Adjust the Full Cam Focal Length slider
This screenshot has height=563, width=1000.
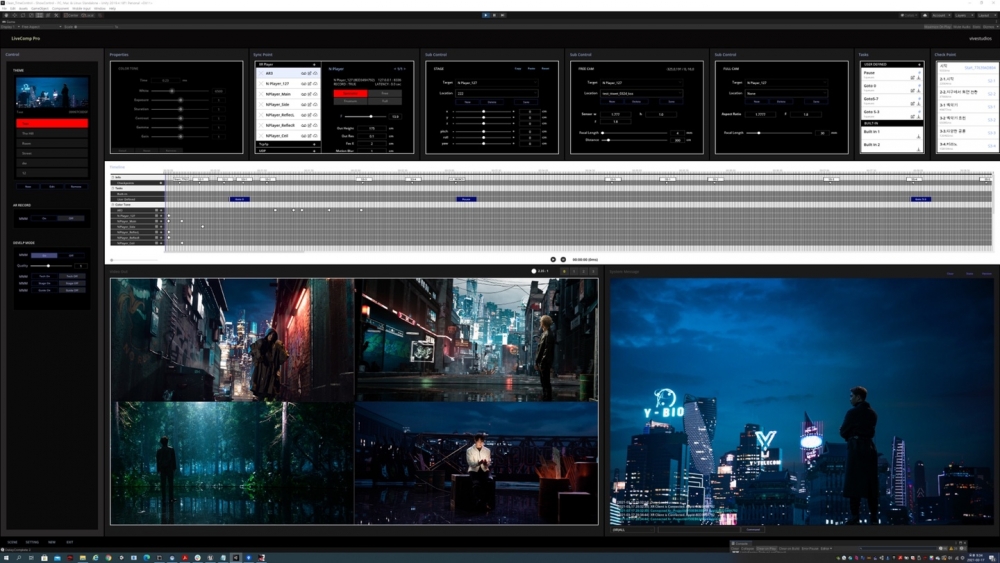pos(758,133)
